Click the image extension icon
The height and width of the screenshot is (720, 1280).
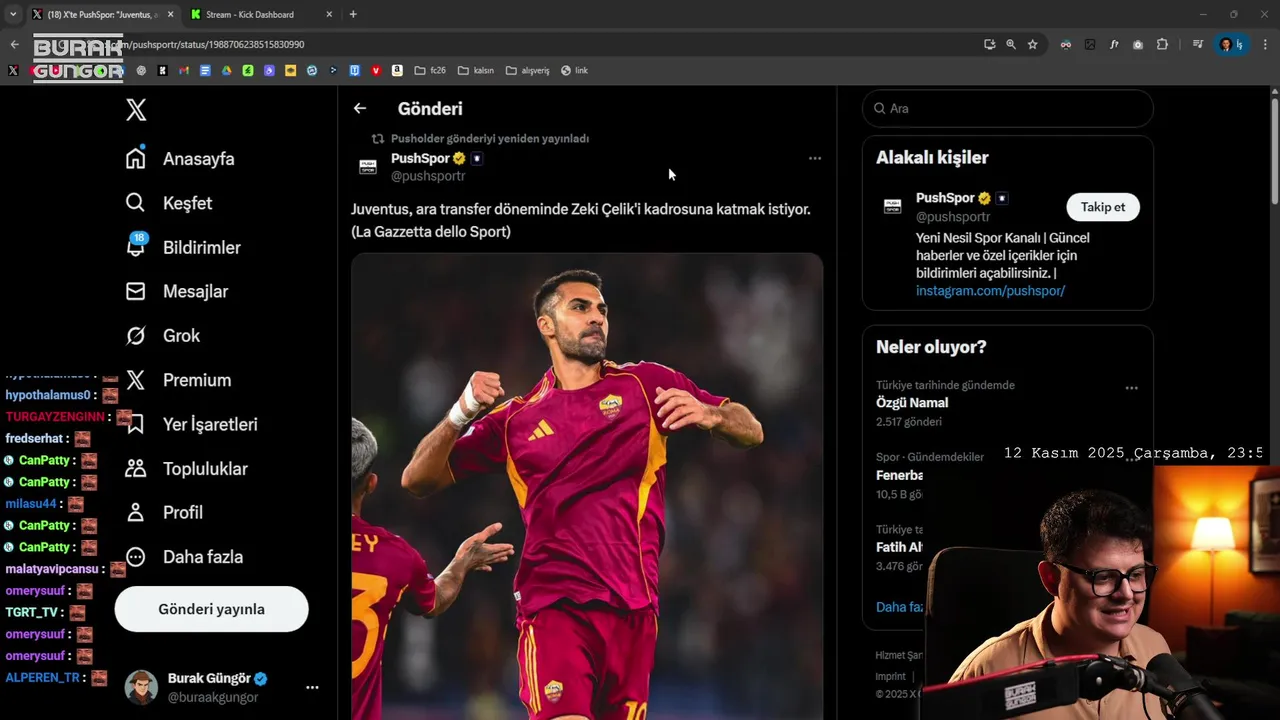point(1090,44)
